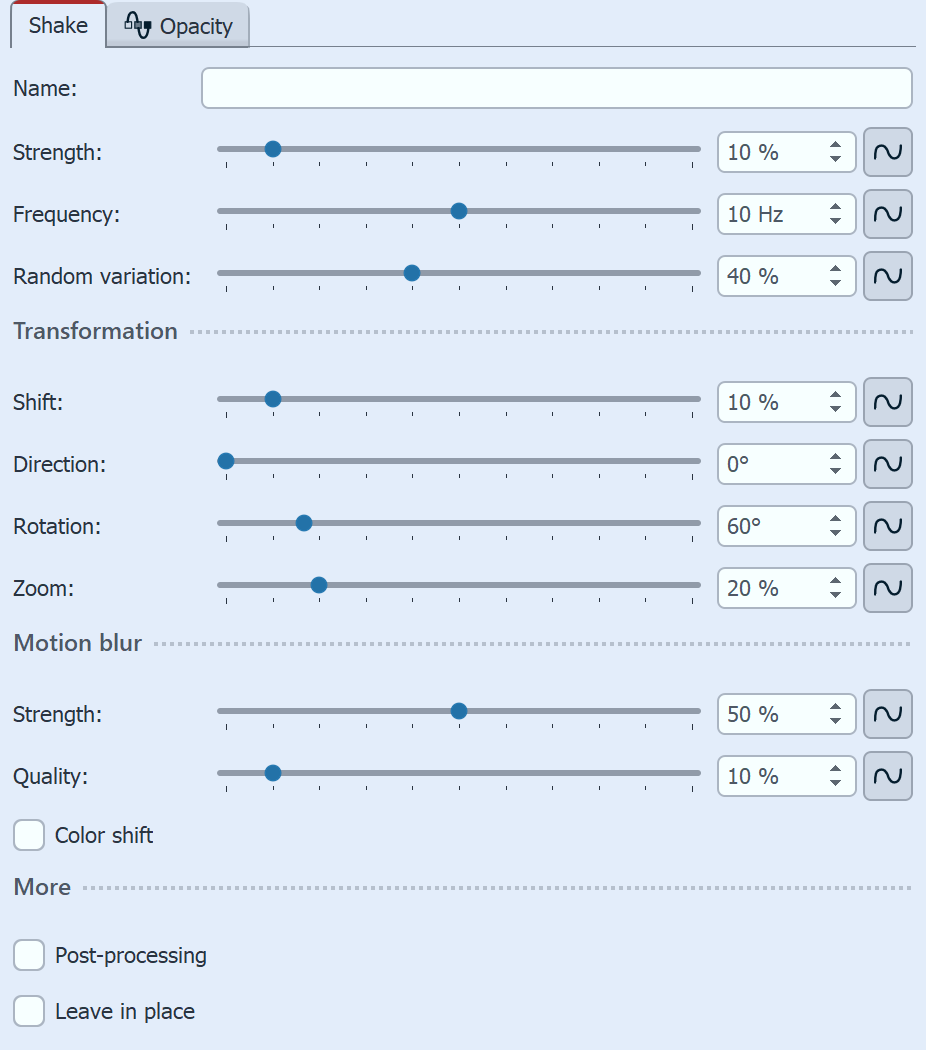
Task: Open the animation curve for Zoom
Action: (887, 588)
